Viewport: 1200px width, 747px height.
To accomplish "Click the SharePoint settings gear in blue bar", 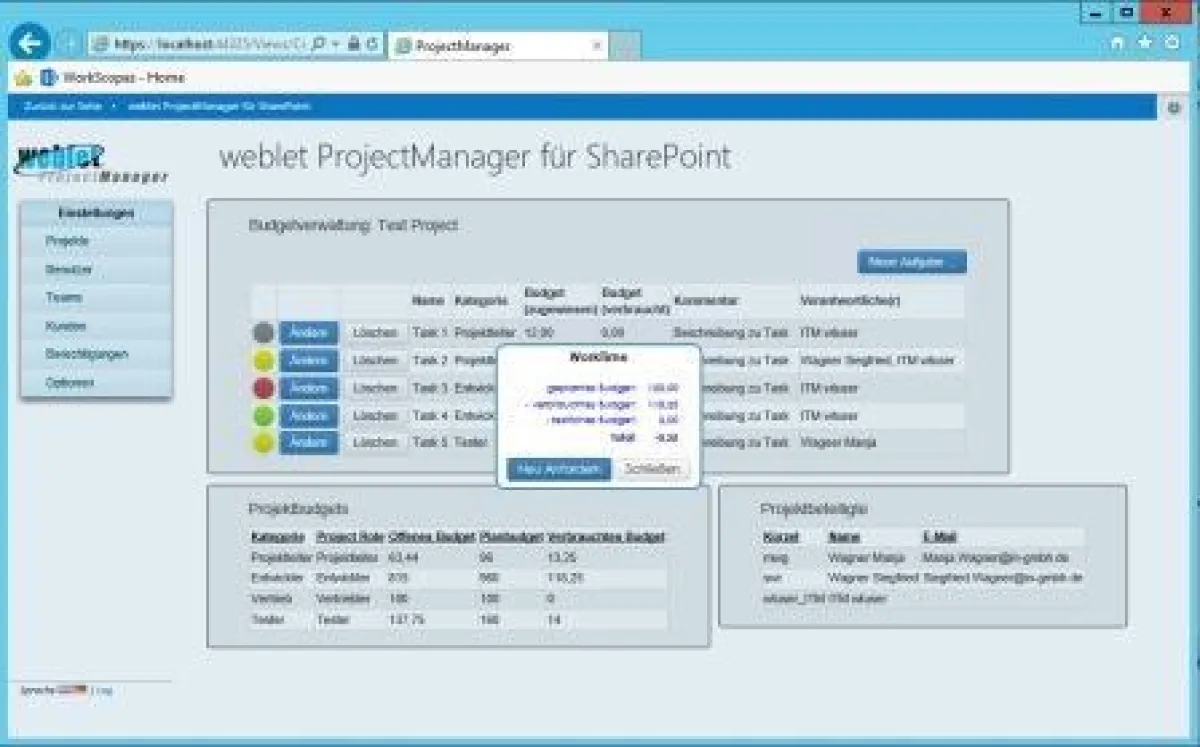I will 1174,108.
